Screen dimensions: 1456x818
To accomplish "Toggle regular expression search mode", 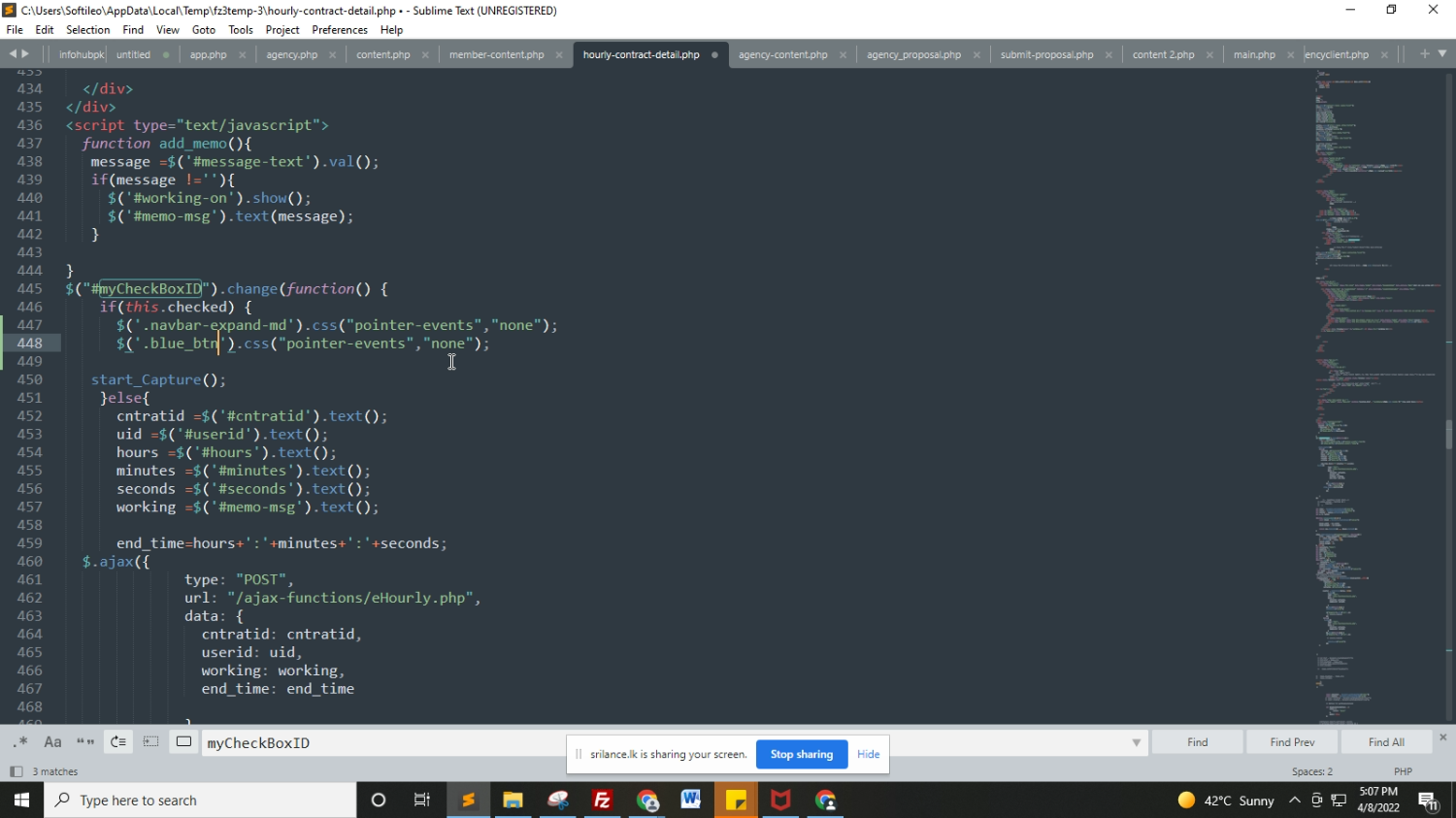I will pos(20,742).
